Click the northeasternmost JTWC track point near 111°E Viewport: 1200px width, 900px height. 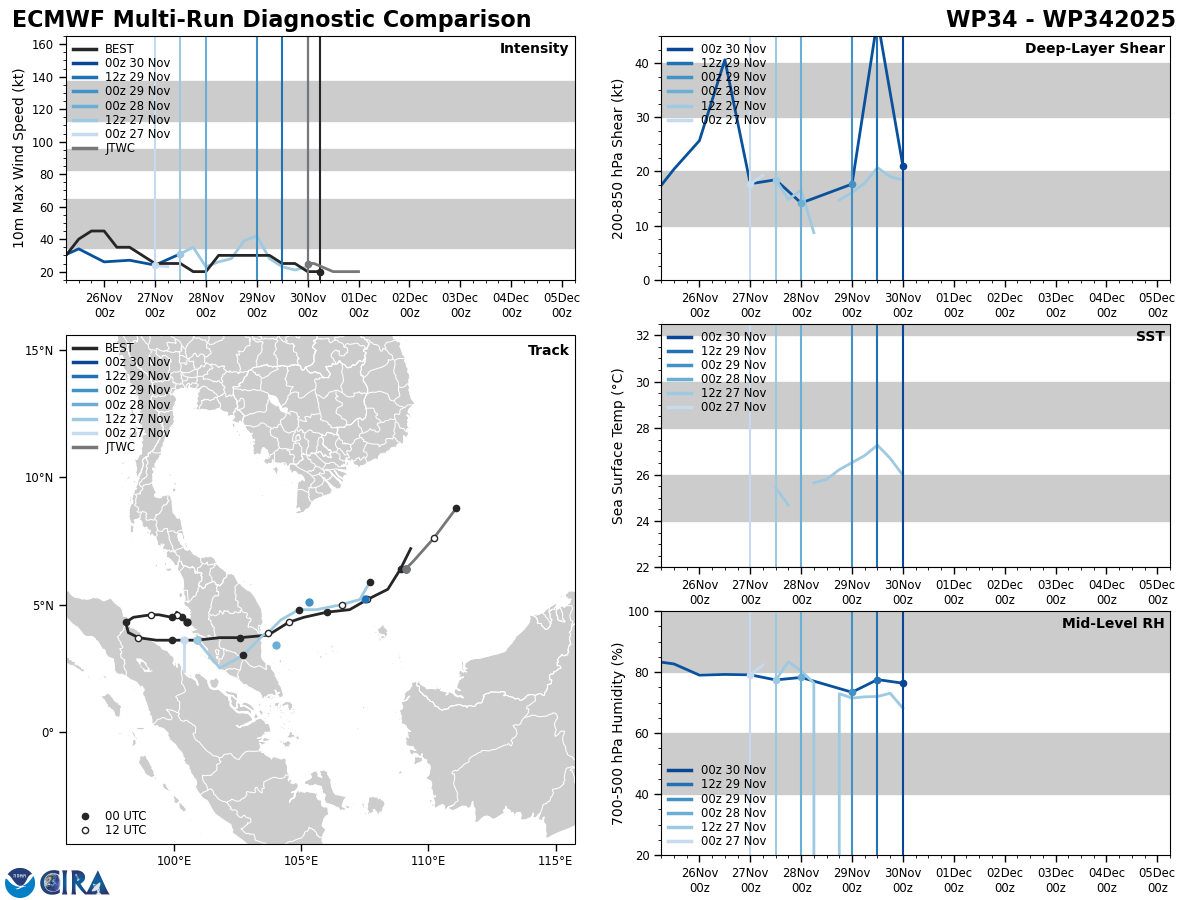click(456, 508)
